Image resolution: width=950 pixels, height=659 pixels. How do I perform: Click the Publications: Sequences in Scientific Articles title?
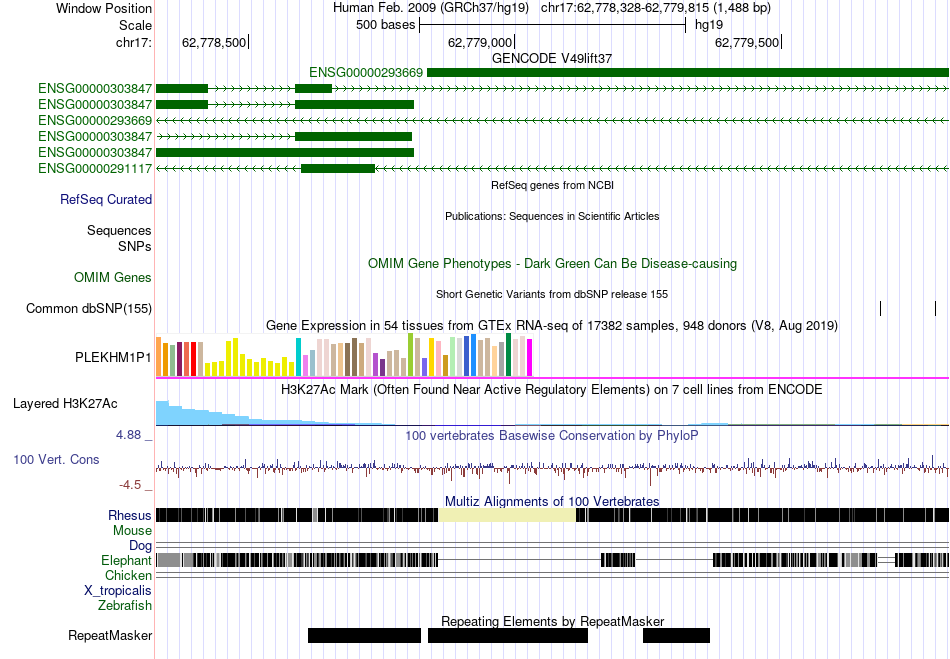coord(552,216)
